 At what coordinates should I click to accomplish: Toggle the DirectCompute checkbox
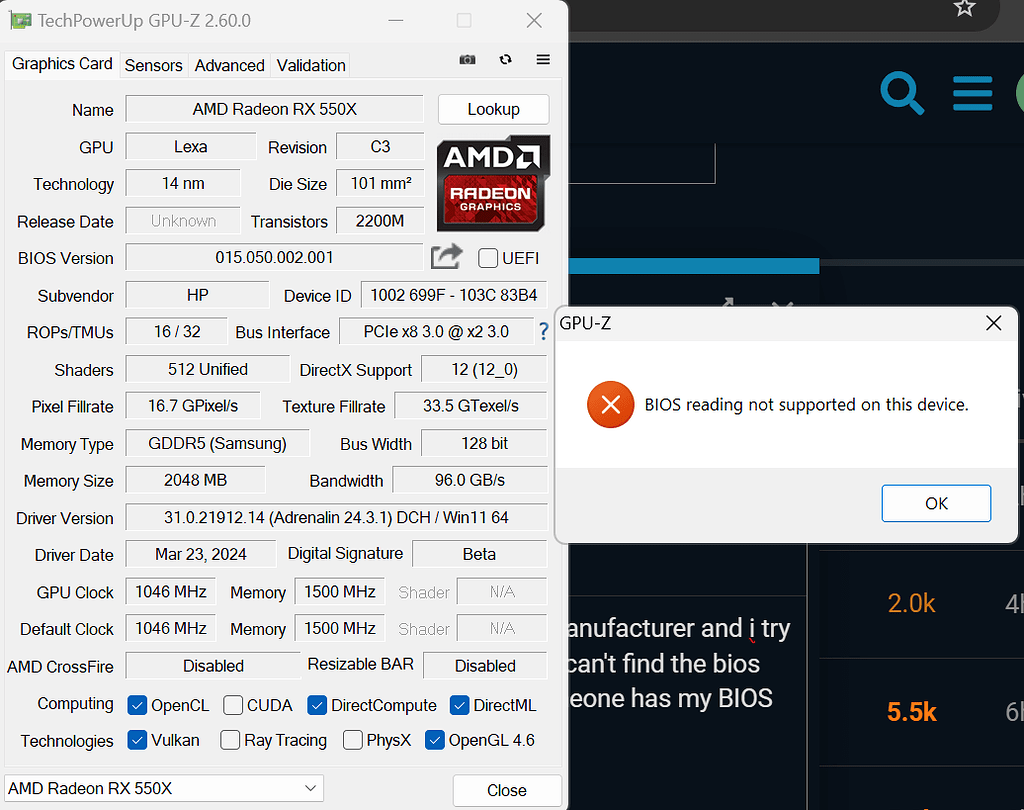click(x=317, y=705)
